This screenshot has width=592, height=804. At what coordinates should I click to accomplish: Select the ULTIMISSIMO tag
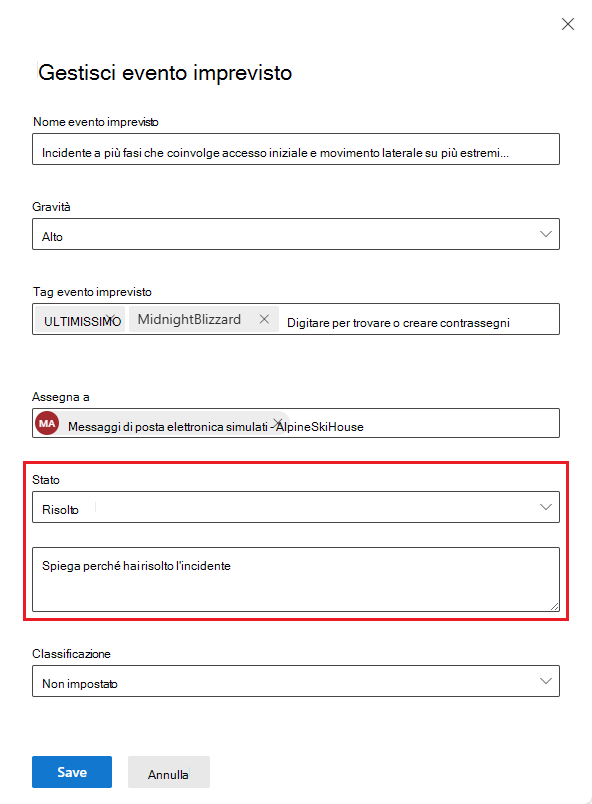click(79, 318)
